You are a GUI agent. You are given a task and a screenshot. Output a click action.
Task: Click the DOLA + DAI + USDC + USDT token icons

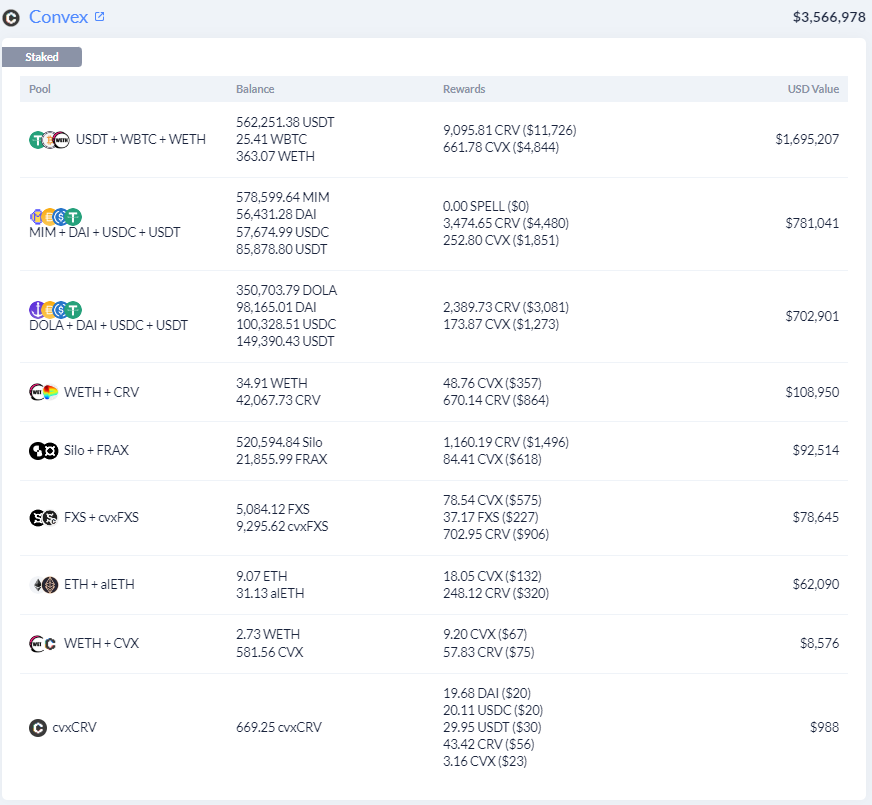click(56, 309)
